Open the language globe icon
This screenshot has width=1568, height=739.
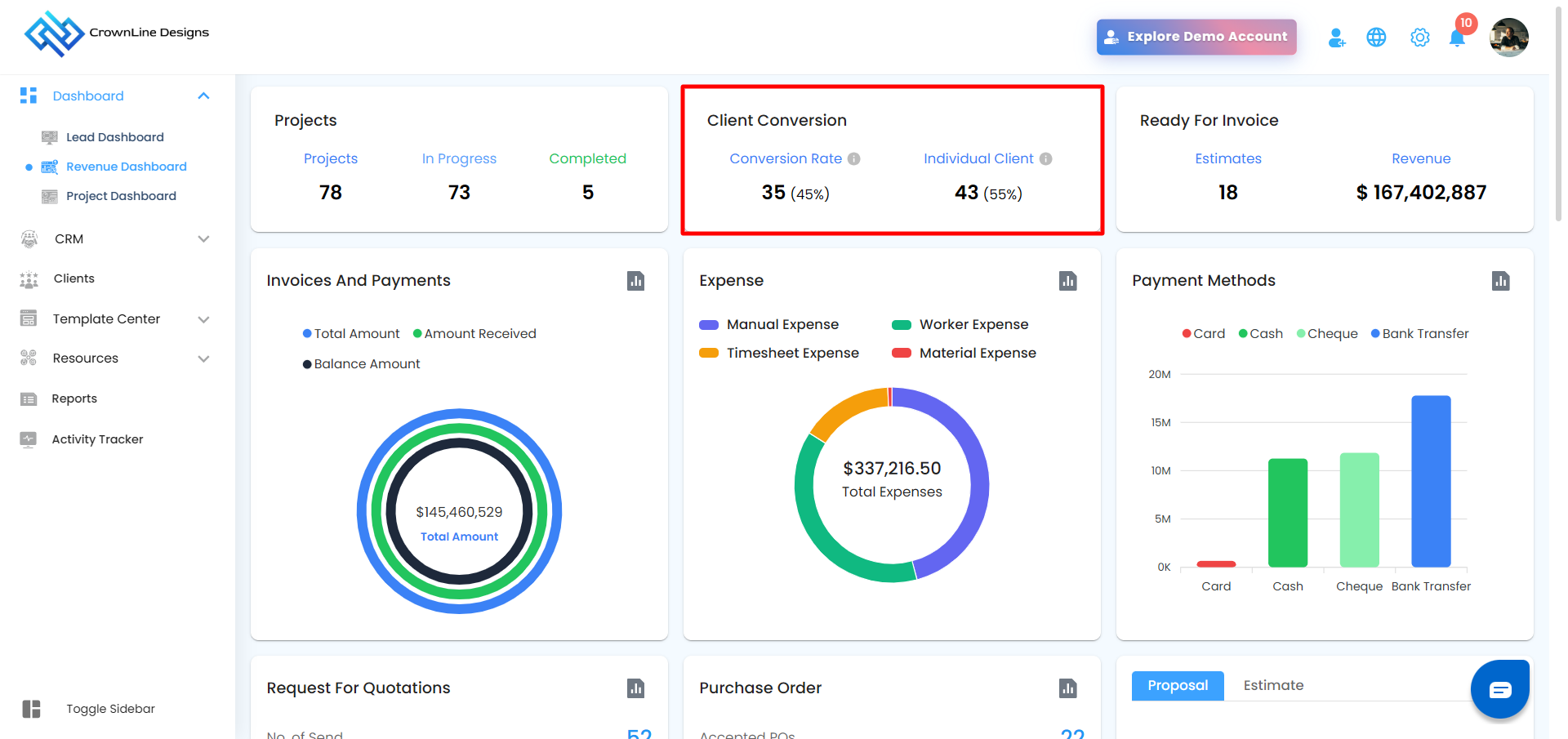tap(1376, 38)
